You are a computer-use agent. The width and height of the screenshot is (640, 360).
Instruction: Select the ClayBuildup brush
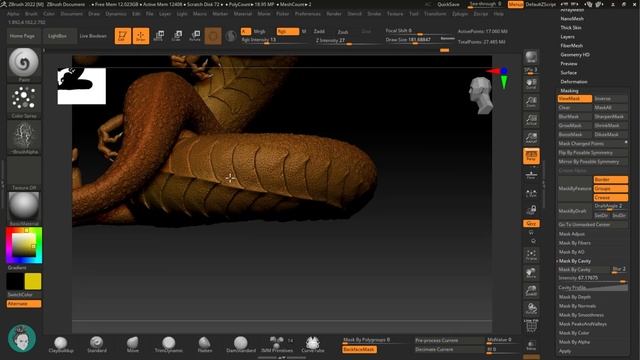click(61, 344)
